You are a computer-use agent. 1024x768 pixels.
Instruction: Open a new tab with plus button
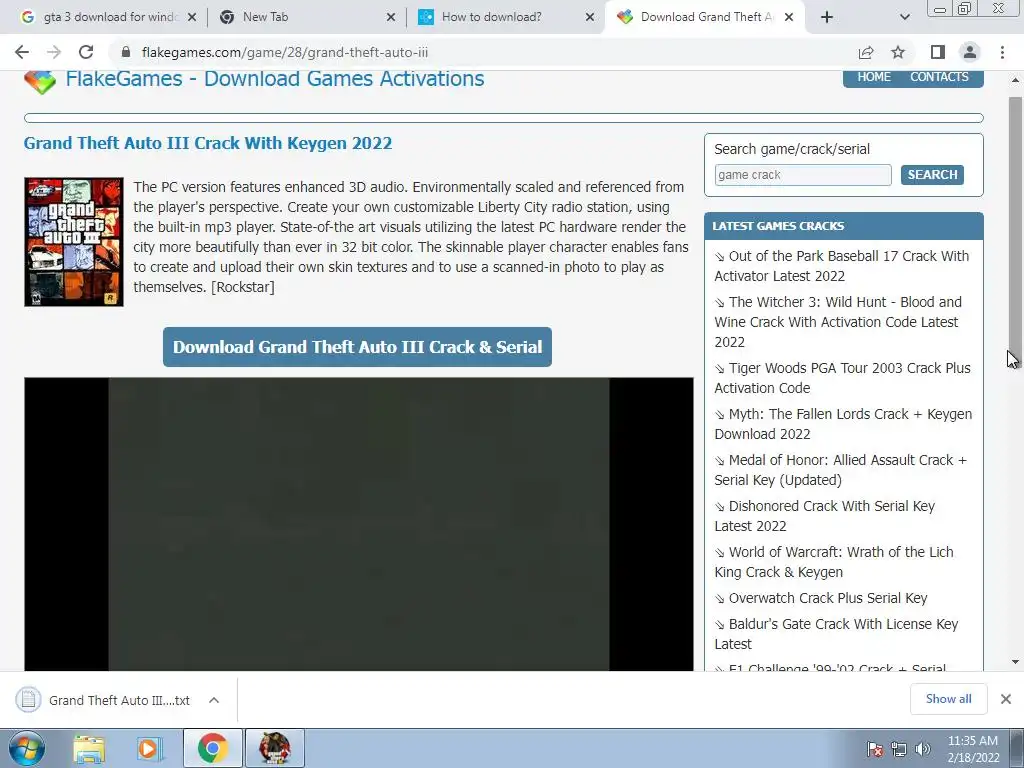pos(827,17)
